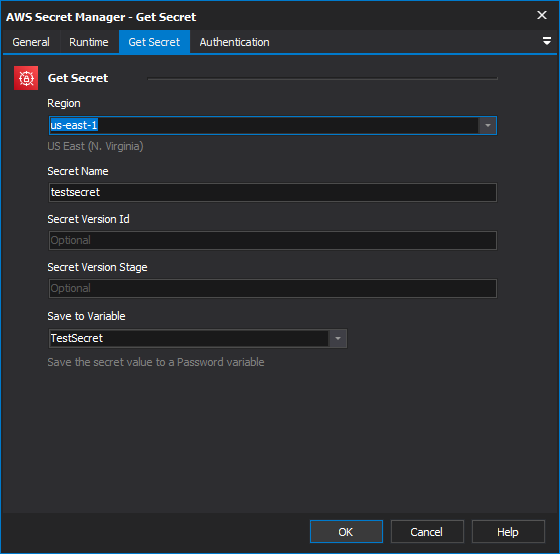
Task: Expand the Region dropdown arrow
Action: [x=488, y=125]
